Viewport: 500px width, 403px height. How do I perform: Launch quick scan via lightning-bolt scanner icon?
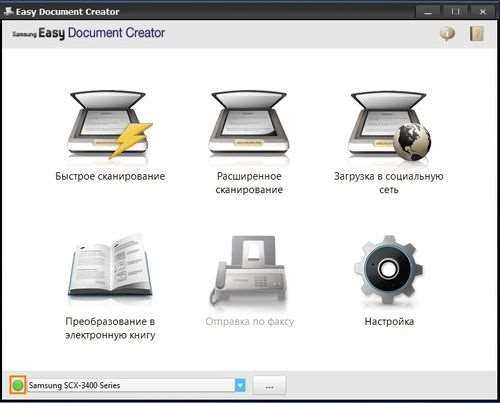point(109,125)
